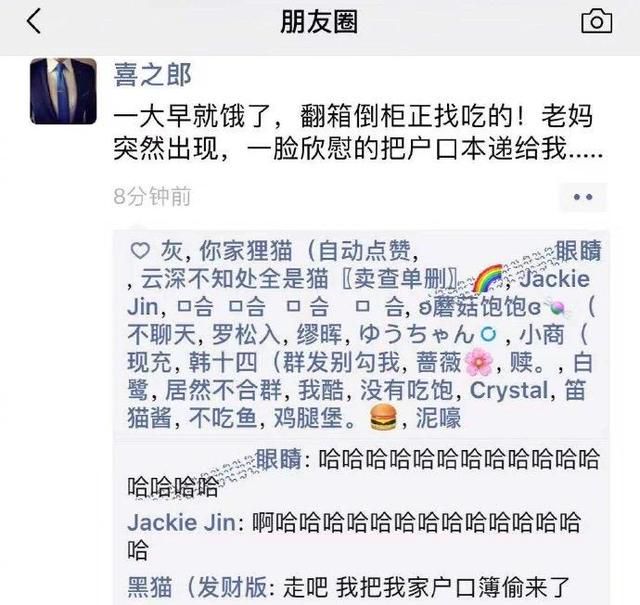Open liker 罗松入 profile
This screenshot has height=605, width=640.
point(246,335)
